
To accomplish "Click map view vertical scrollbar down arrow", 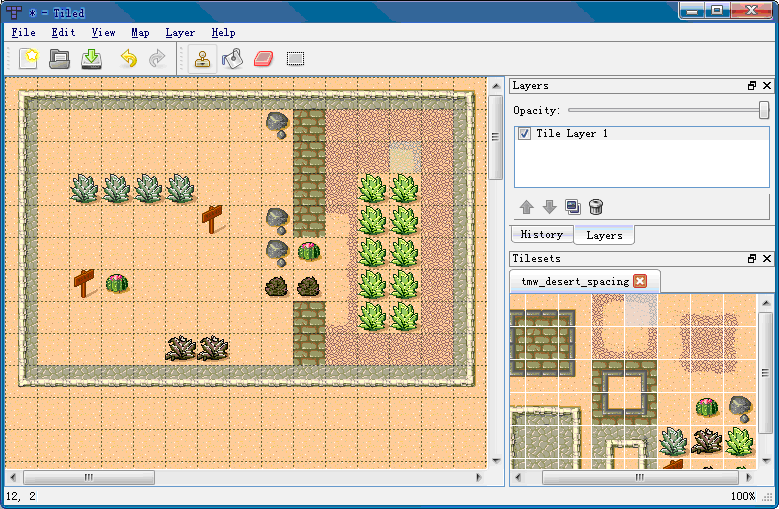I will pyautogui.click(x=496, y=461).
